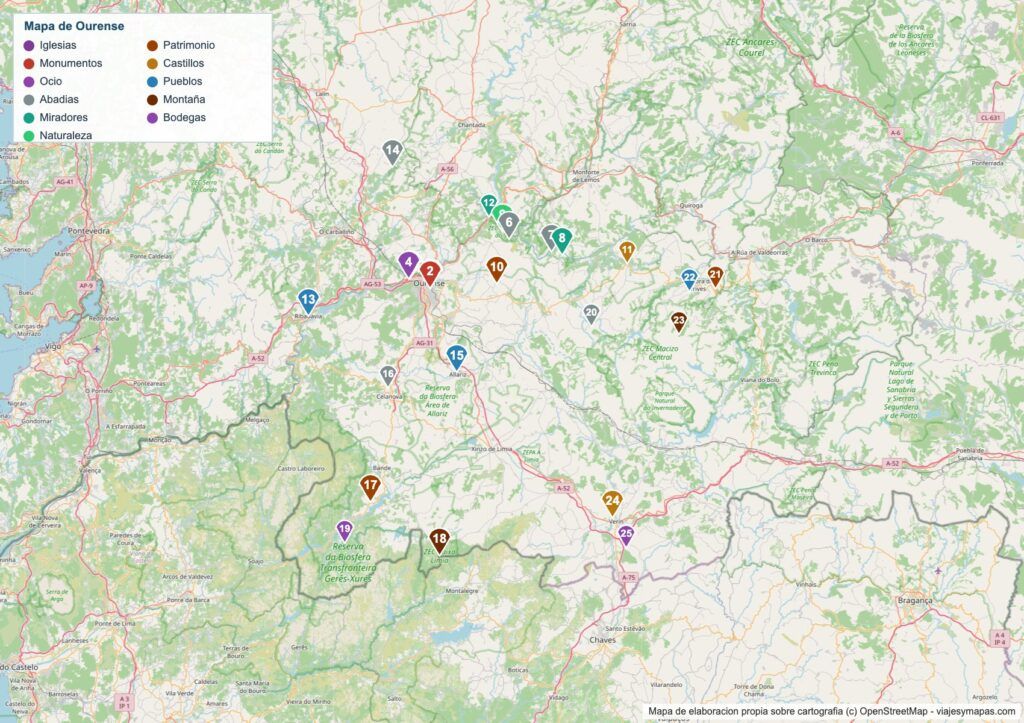Select the 'Abadias' legend label

pyautogui.click(x=59, y=99)
